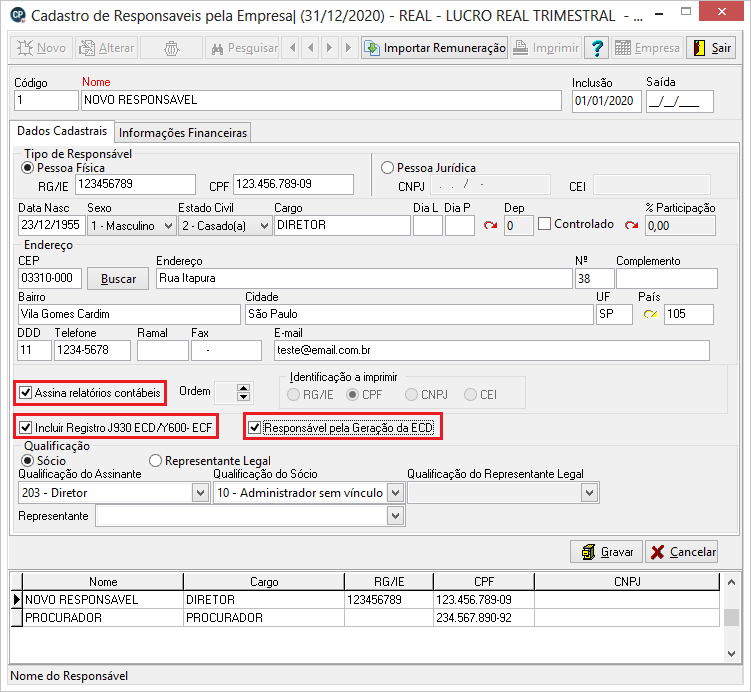Image resolution: width=751 pixels, height=692 pixels.
Task: Click the CPF input field
Action: 294,184
